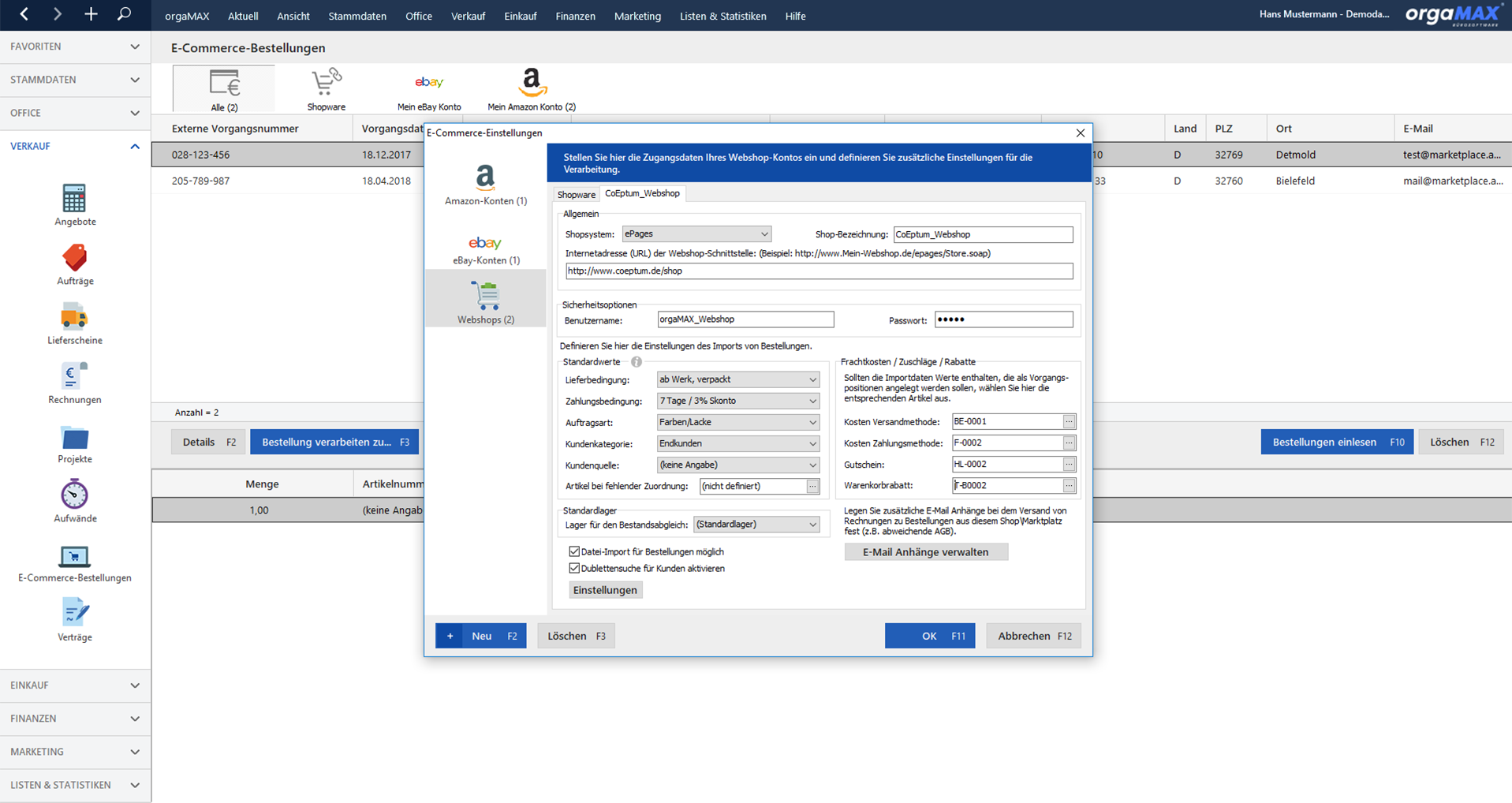
Task: Open the Aufwände stopwatch icon
Action: click(74, 495)
